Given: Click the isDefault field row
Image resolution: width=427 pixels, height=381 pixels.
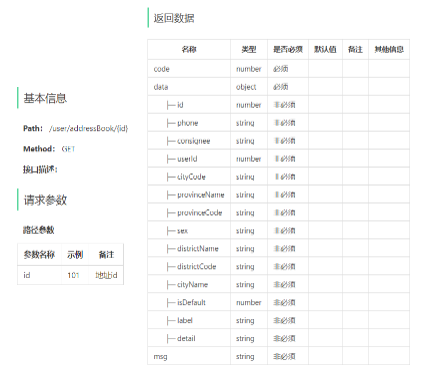Looking at the screenshot, I should [x=278, y=303].
